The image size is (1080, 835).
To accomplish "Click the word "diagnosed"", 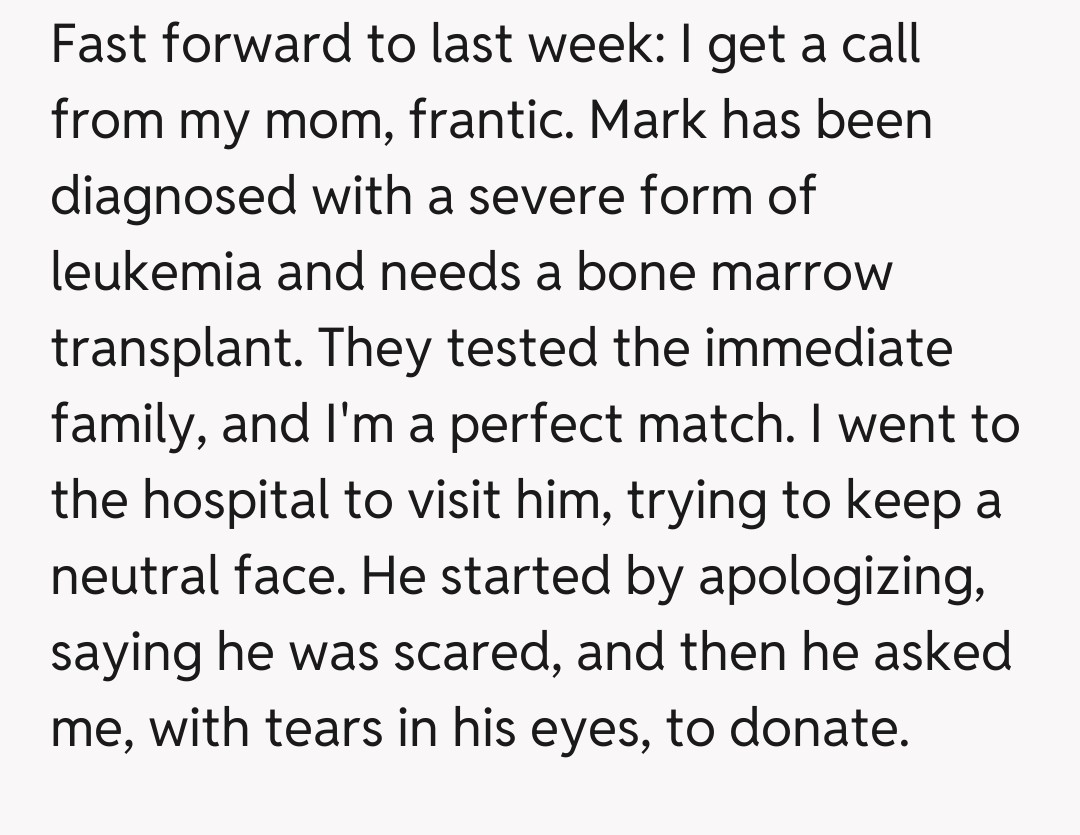I will pyautogui.click(x=174, y=197).
